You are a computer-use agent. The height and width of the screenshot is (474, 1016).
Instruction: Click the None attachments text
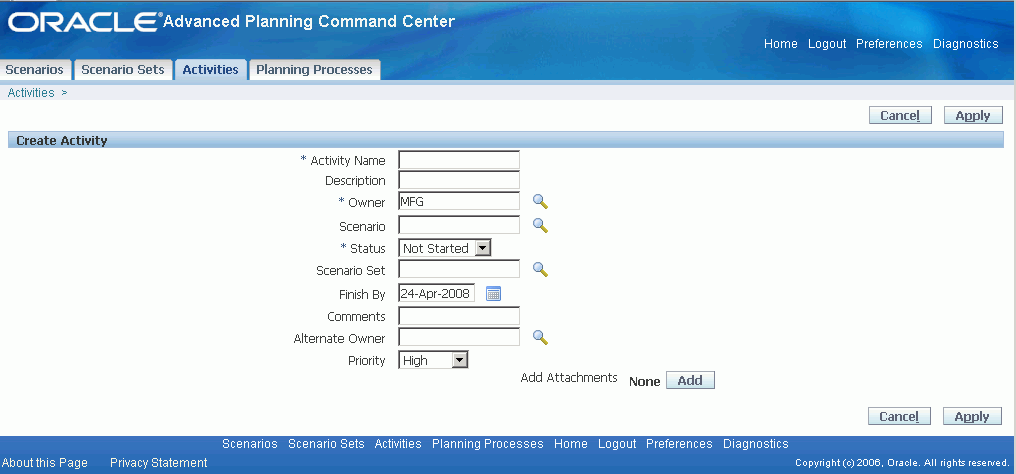644,381
